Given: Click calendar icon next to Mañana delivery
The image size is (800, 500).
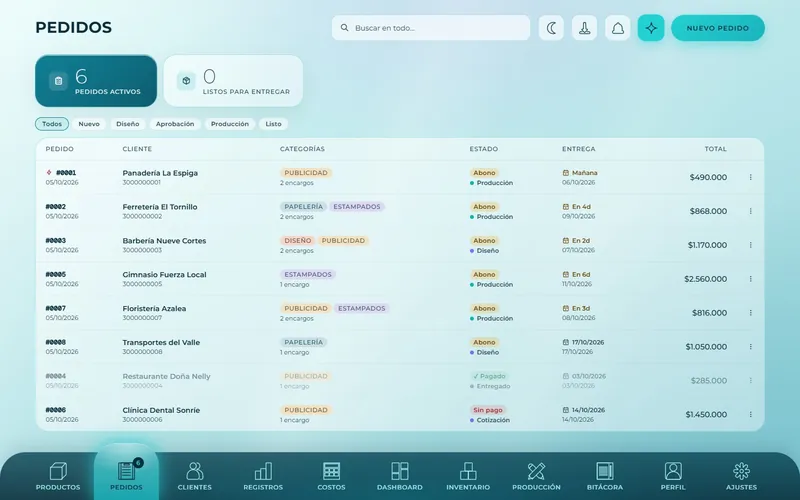Looking at the screenshot, I should pyautogui.click(x=565, y=173).
